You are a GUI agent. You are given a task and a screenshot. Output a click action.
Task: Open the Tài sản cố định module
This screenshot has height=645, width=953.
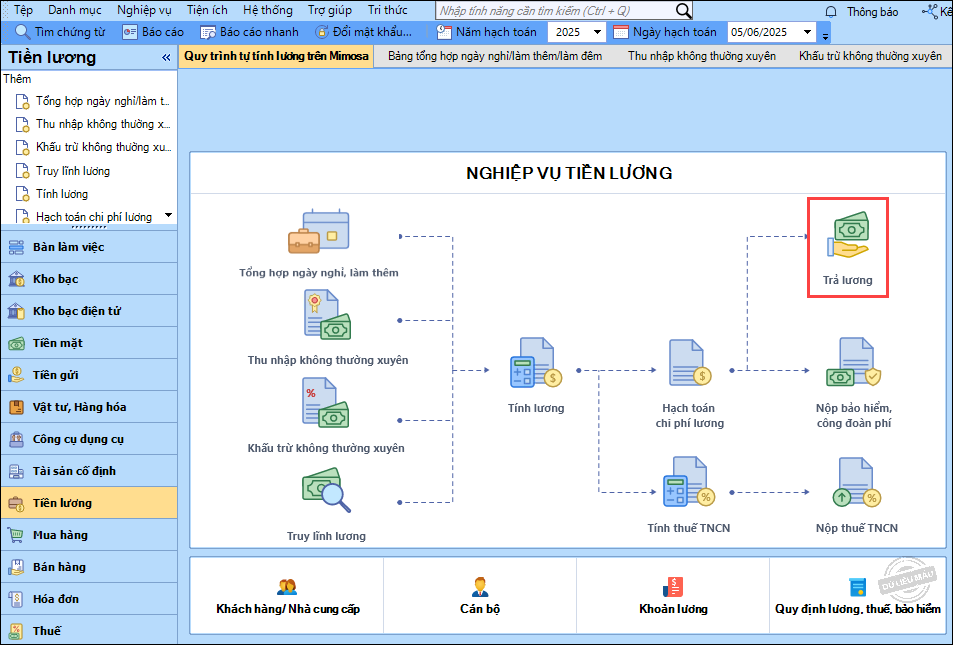pos(89,471)
